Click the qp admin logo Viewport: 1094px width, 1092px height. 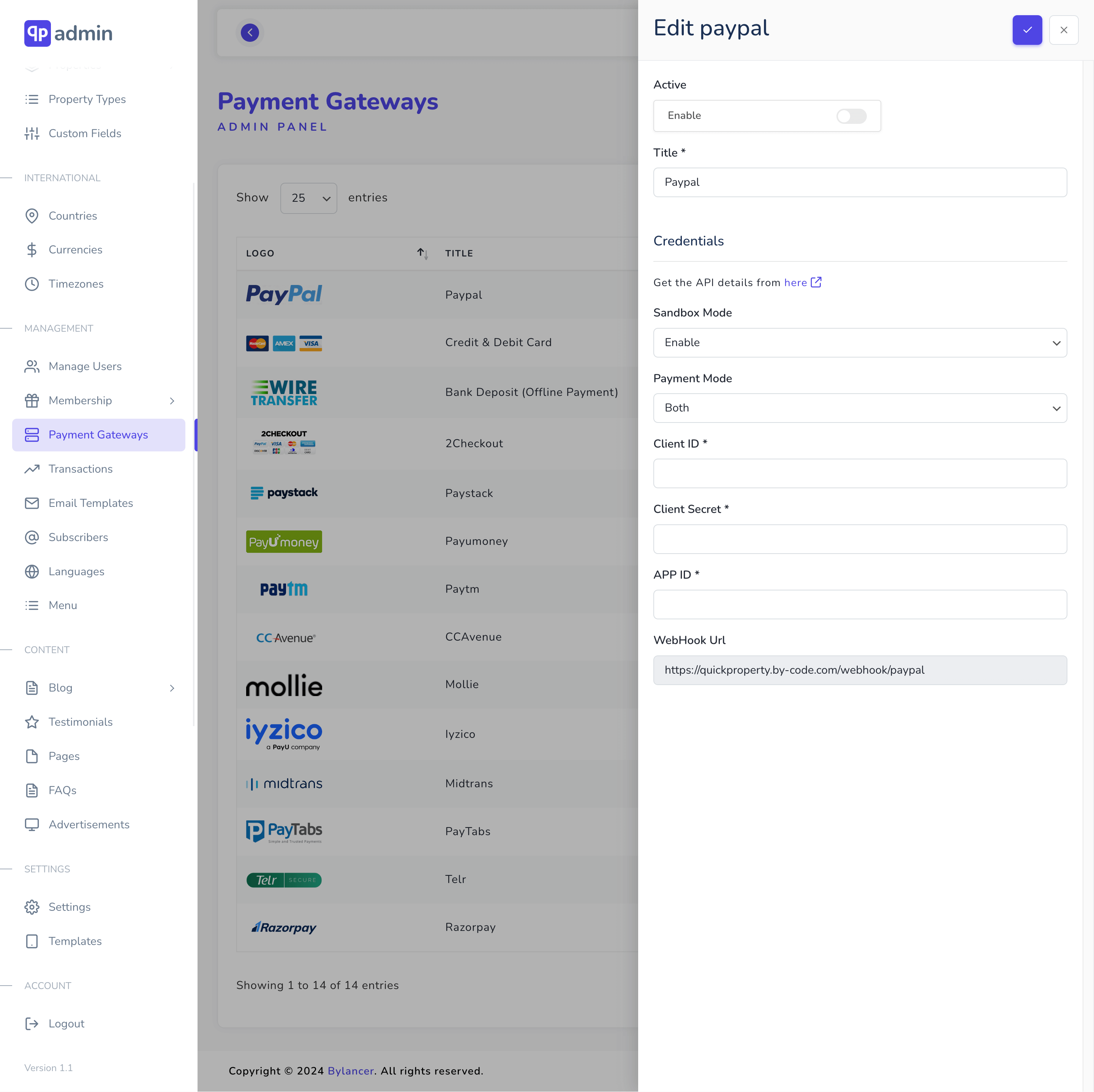point(68,33)
